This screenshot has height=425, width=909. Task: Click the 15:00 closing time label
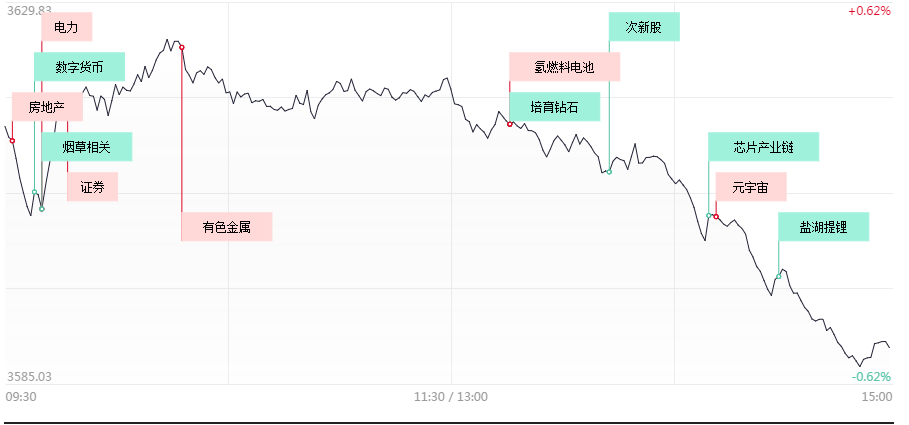[877, 397]
